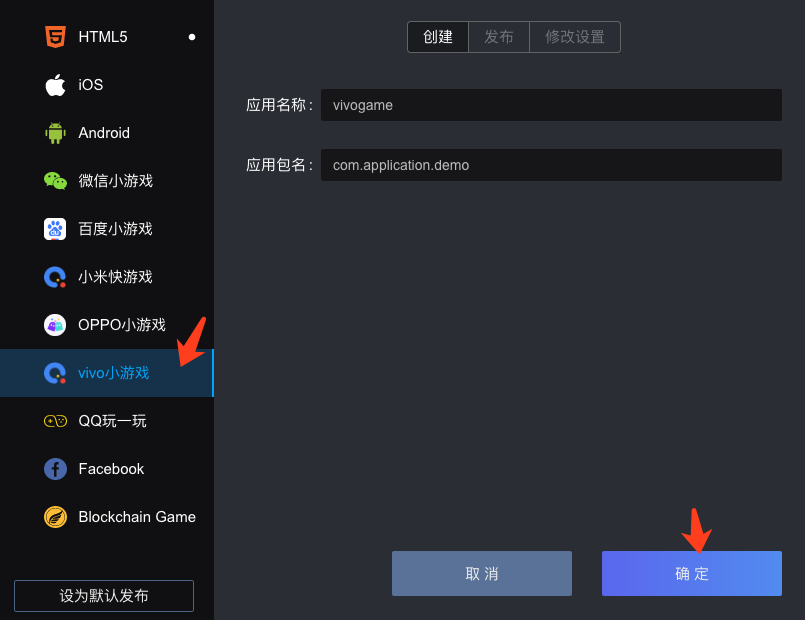Image resolution: width=805 pixels, height=620 pixels.
Task: Click the Baidu paw icon
Action: (x=55, y=229)
